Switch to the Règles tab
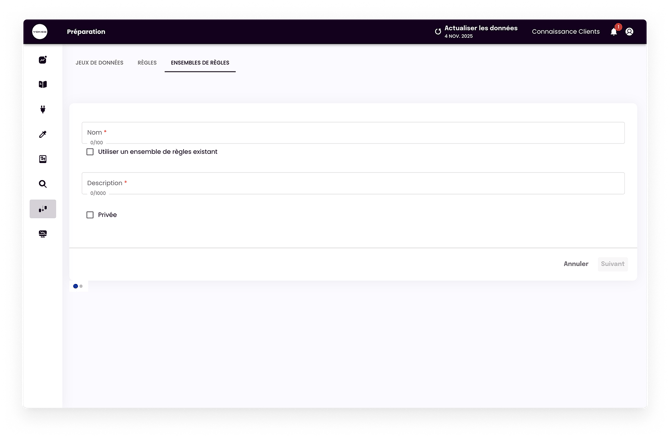The width and height of the screenshot is (670, 436). (x=147, y=63)
